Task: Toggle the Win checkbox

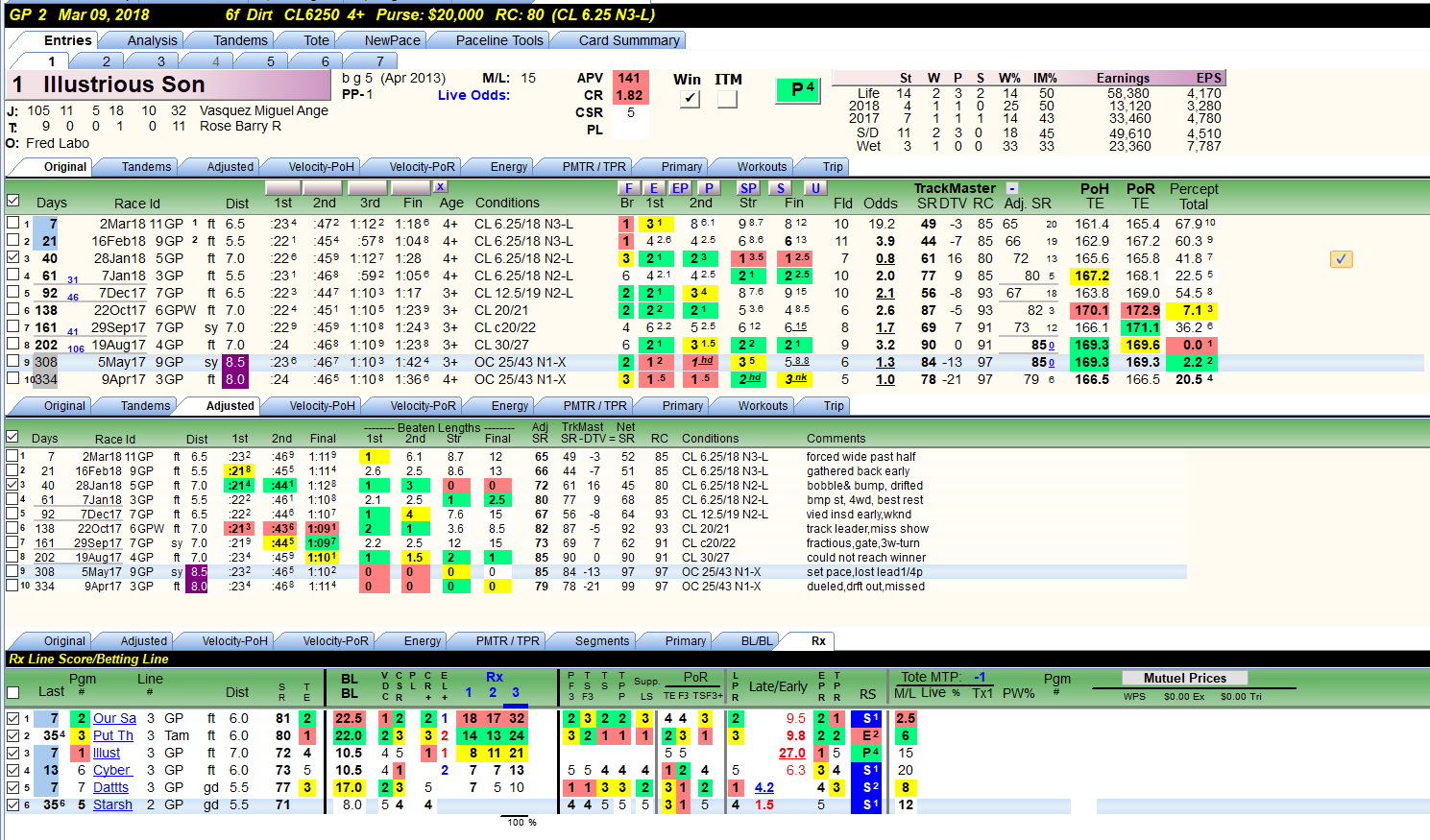Action: tap(690, 99)
